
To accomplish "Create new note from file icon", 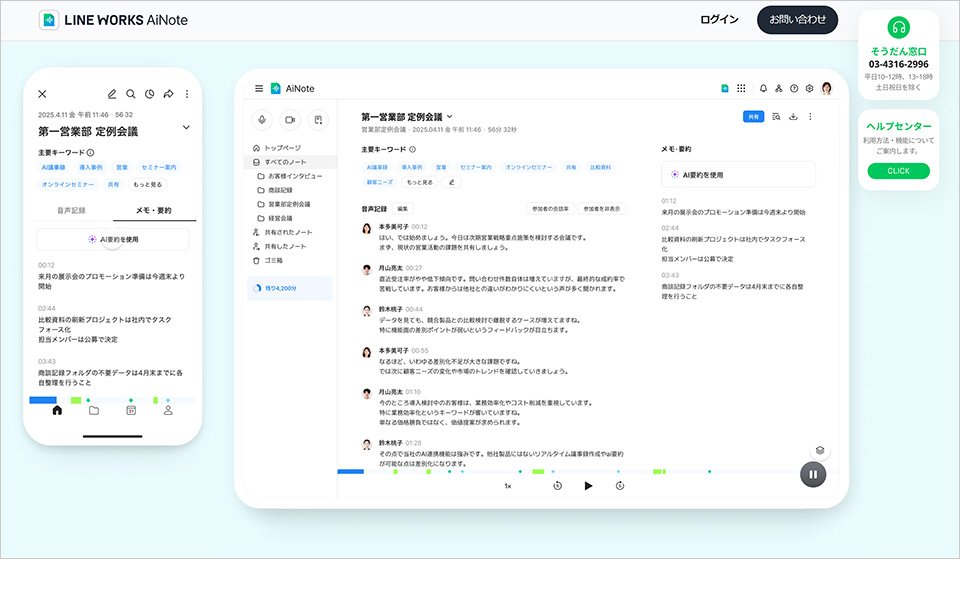I will click(318, 120).
